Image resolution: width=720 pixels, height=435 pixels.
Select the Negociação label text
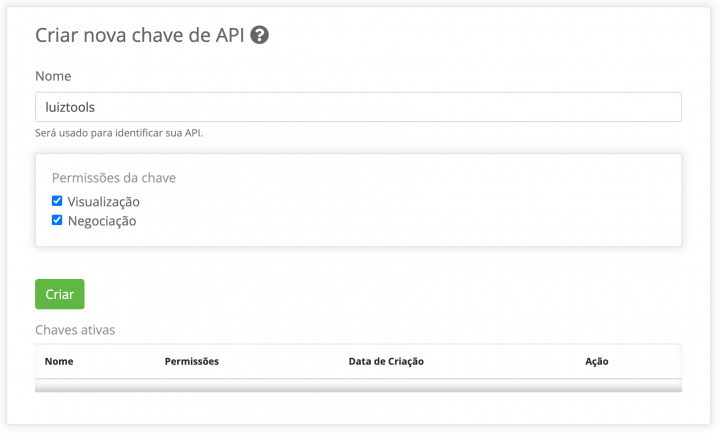[102, 221]
